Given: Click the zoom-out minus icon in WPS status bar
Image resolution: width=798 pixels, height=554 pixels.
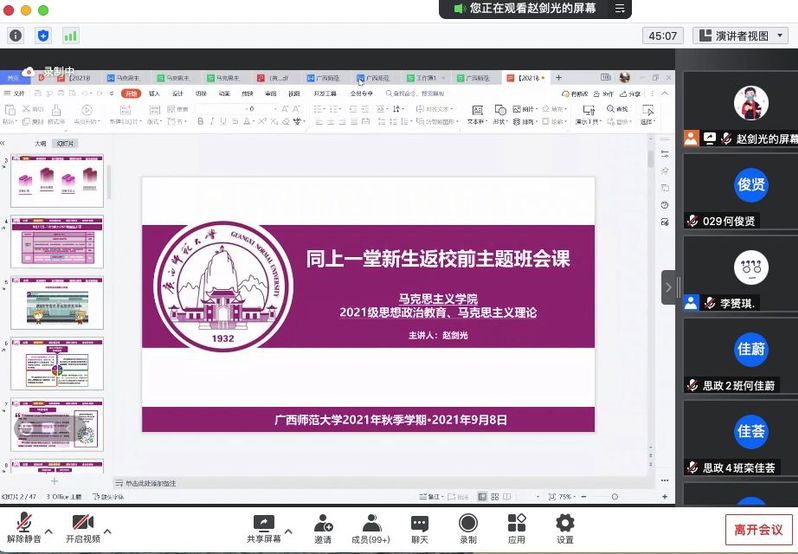Looking at the screenshot, I should pos(583,497).
